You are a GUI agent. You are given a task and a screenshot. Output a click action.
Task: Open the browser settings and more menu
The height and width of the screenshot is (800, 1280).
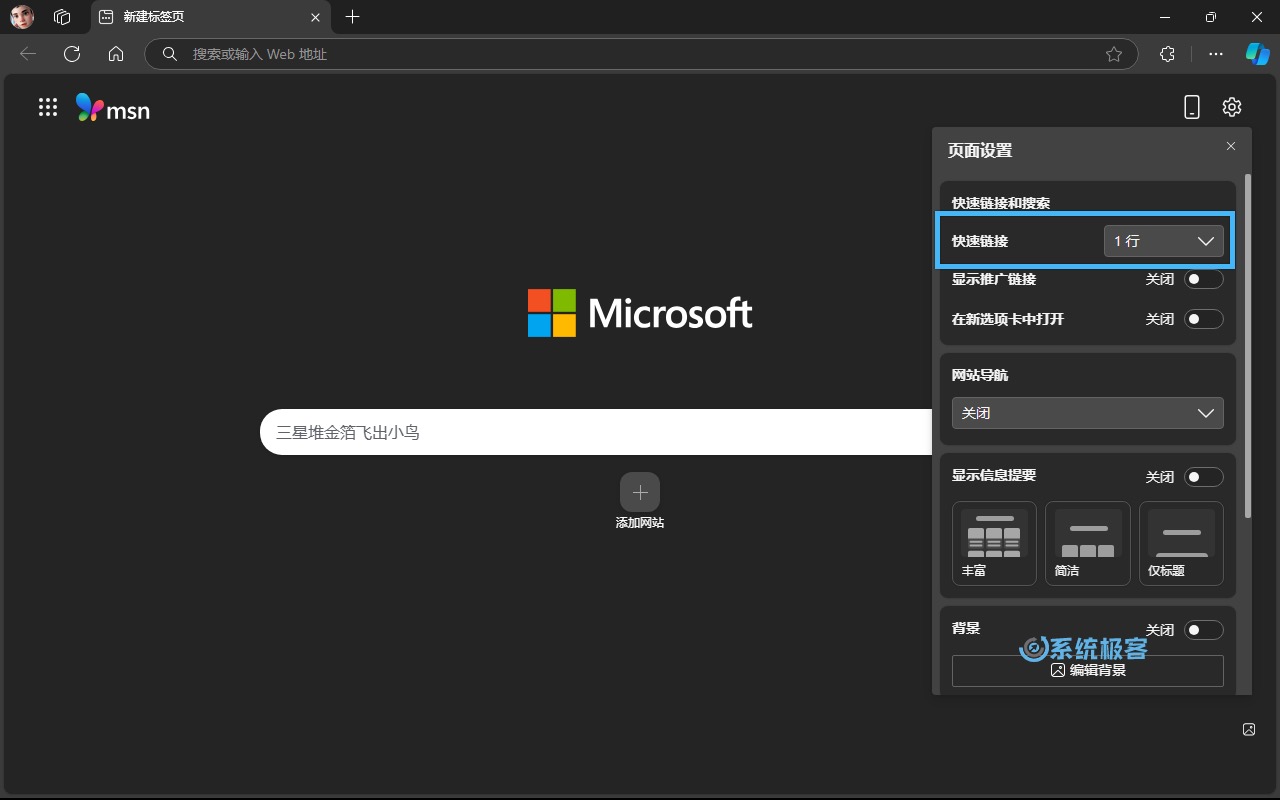click(x=1216, y=54)
